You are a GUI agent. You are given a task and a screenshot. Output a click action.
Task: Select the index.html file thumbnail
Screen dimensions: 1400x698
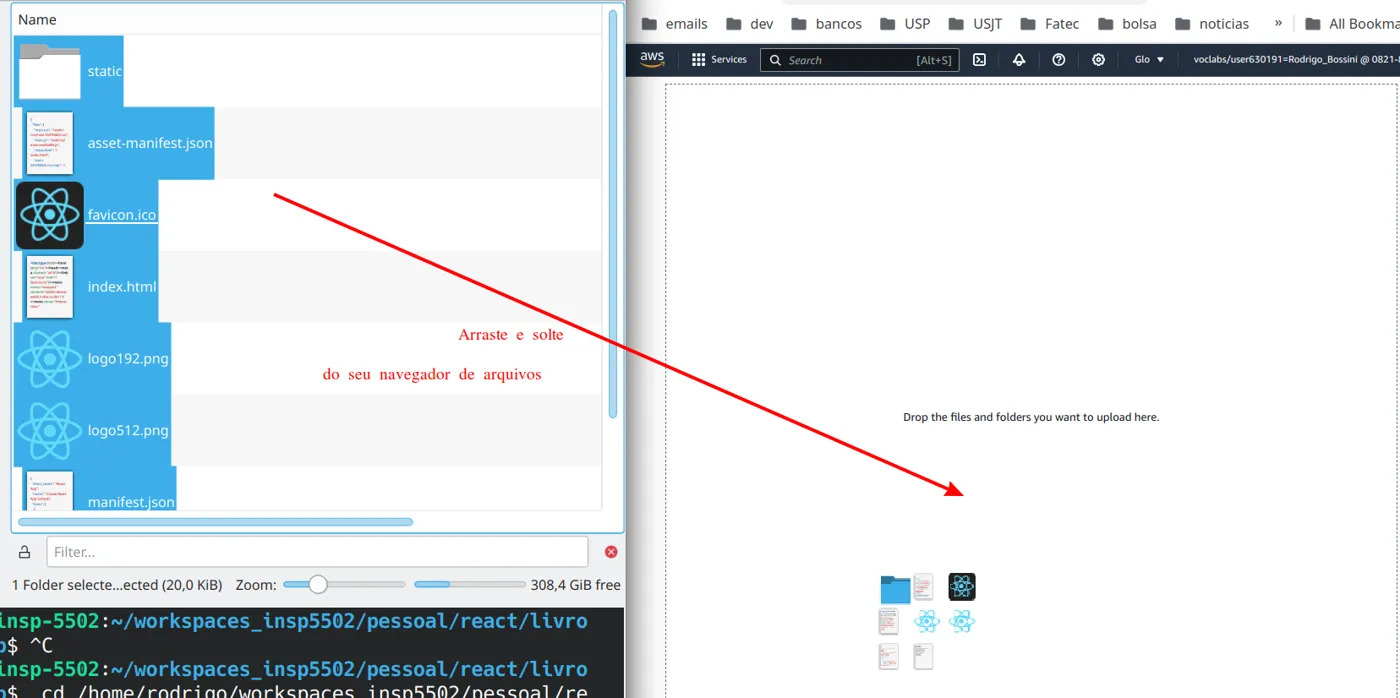click(x=50, y=287)
